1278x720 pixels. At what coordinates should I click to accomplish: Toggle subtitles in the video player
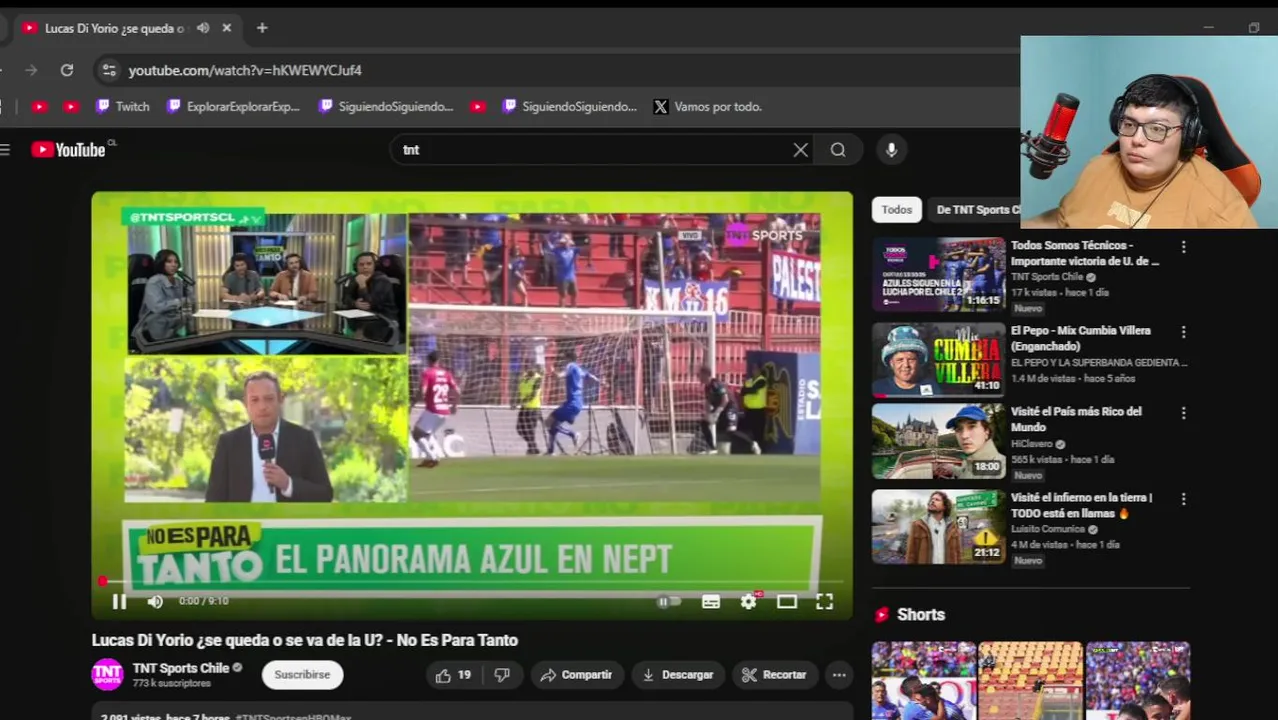point(711,601)
